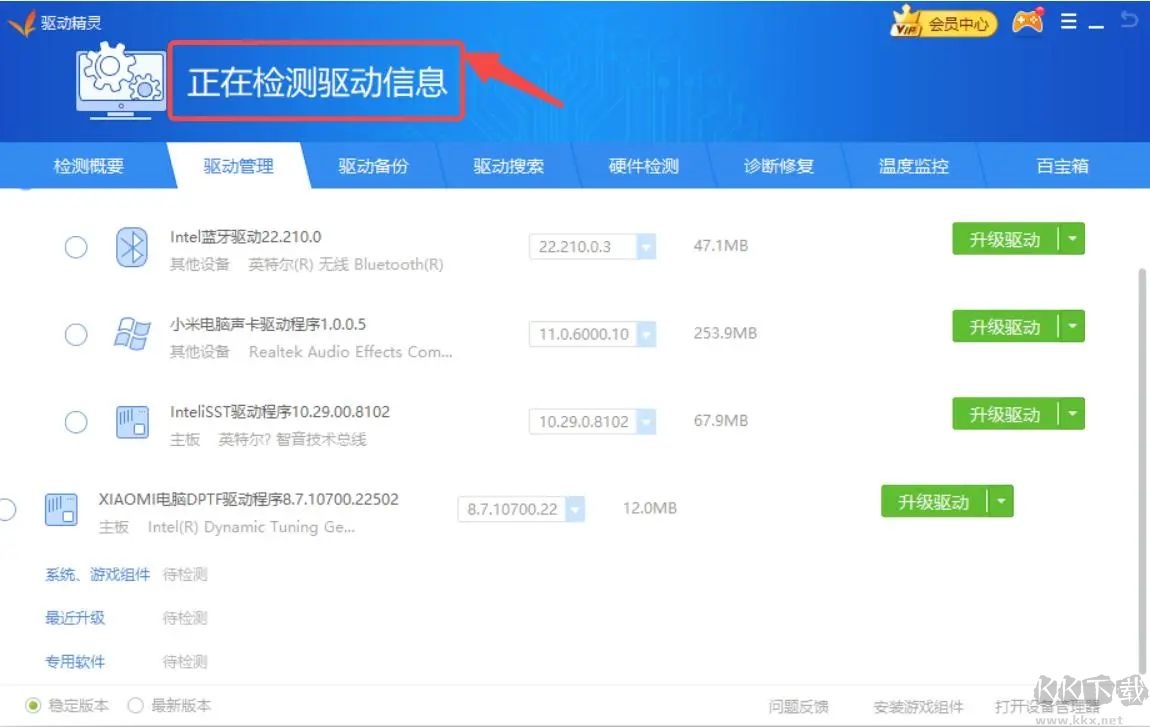Screen dimensions: 1150x727
Task: Click the 系统、游戏组件 link
Action: pyautogui.click(x=98, y=574)
